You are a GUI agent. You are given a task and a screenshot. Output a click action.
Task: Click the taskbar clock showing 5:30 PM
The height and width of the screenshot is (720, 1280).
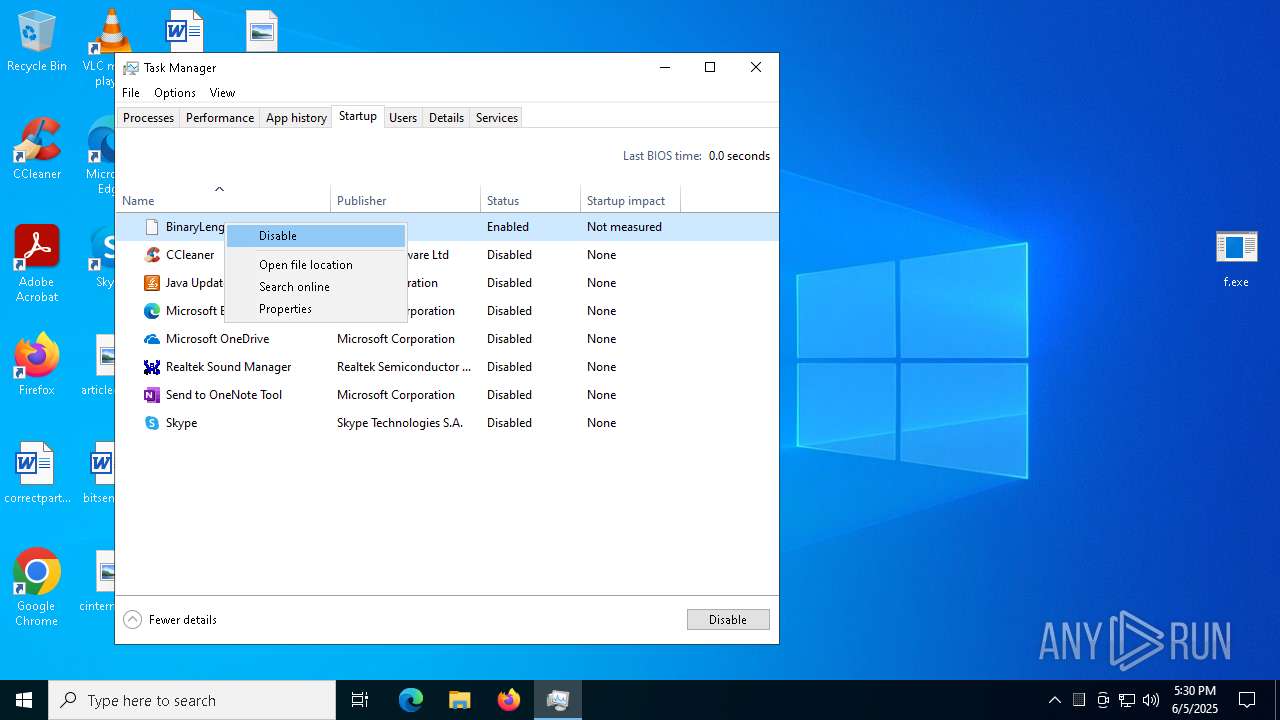coord(1195,700)
